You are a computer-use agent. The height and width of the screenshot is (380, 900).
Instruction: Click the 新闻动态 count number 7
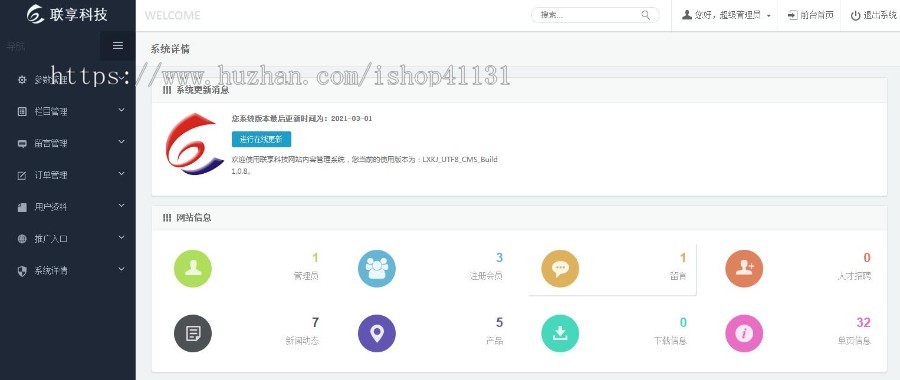(x=315, y=323)
